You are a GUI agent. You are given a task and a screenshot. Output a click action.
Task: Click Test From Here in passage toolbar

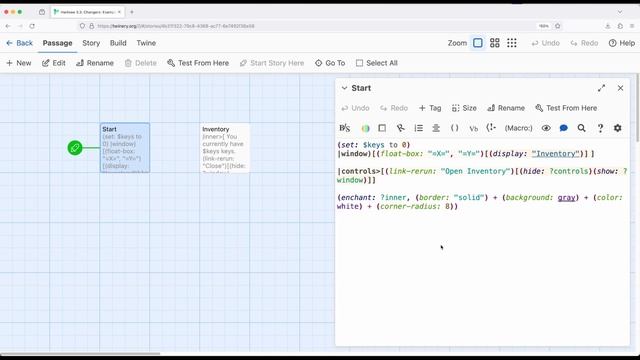tap(198, 63)
